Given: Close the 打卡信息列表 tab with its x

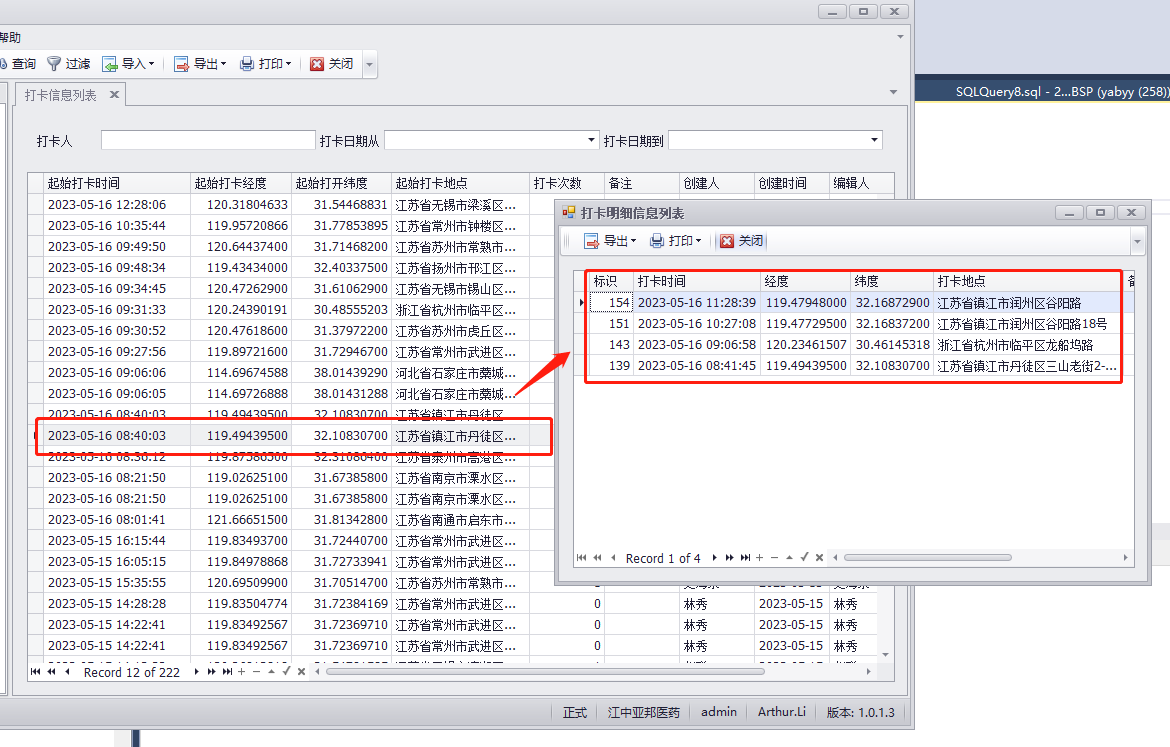Looking at the screenshot, I should 115,95.
